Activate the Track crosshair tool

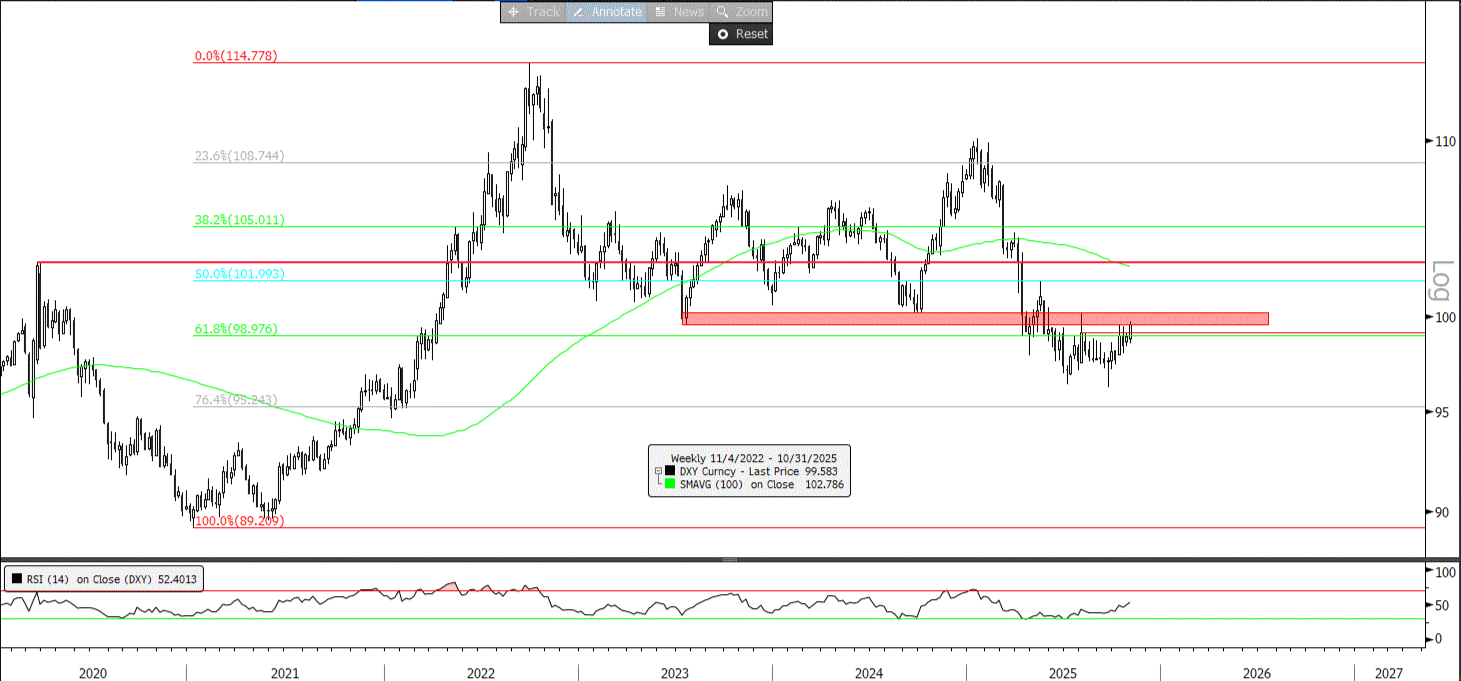click(x=534, y=12)
